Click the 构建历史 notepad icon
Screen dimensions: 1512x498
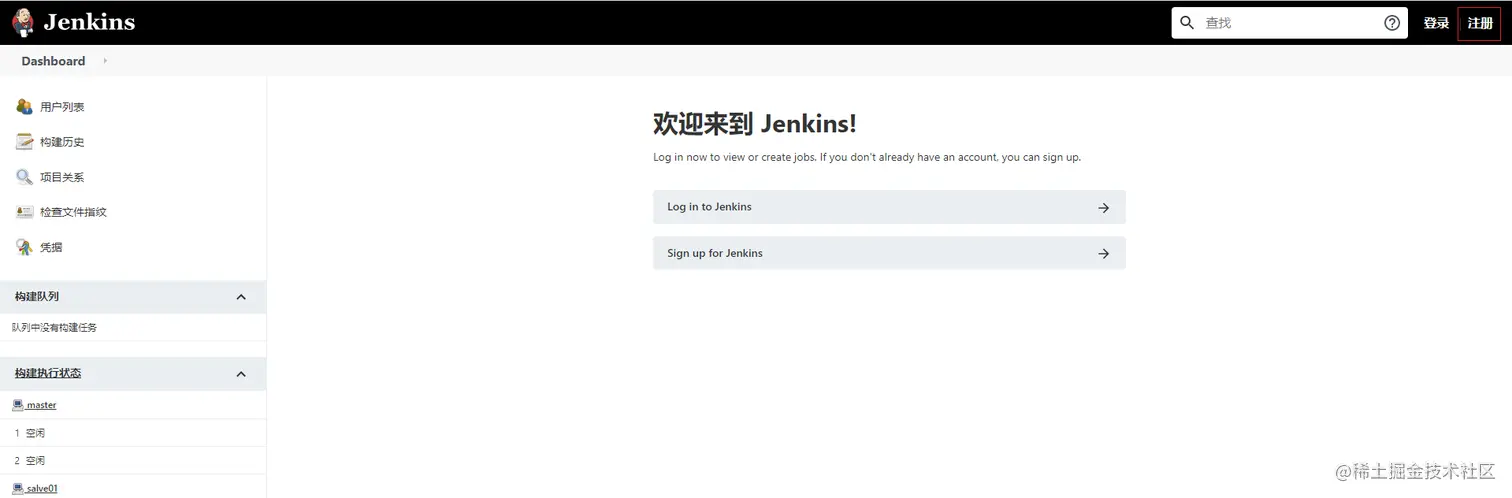pyautogui.click(x=24, y=141)
